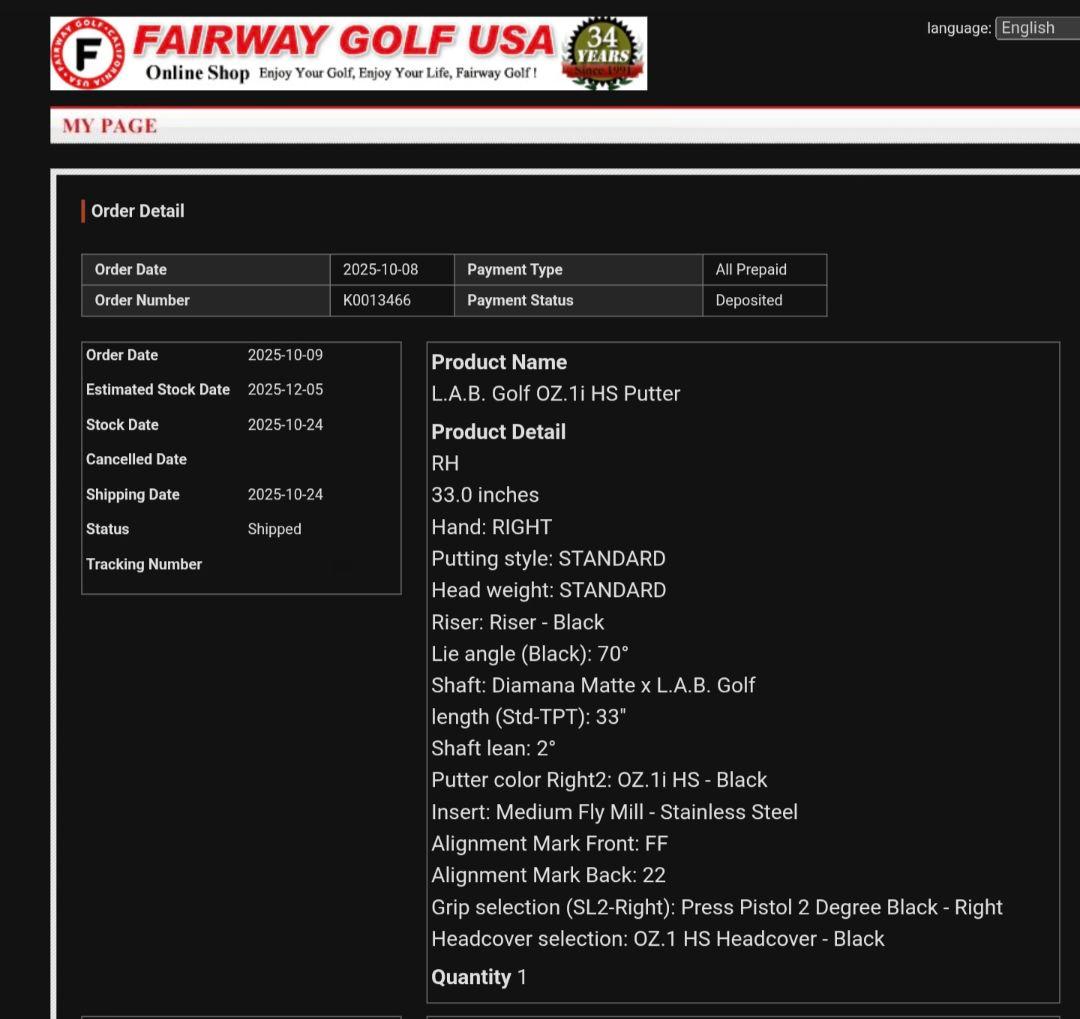
Task: Click the Order Detail section heading
Action: [x=138, y=211]
